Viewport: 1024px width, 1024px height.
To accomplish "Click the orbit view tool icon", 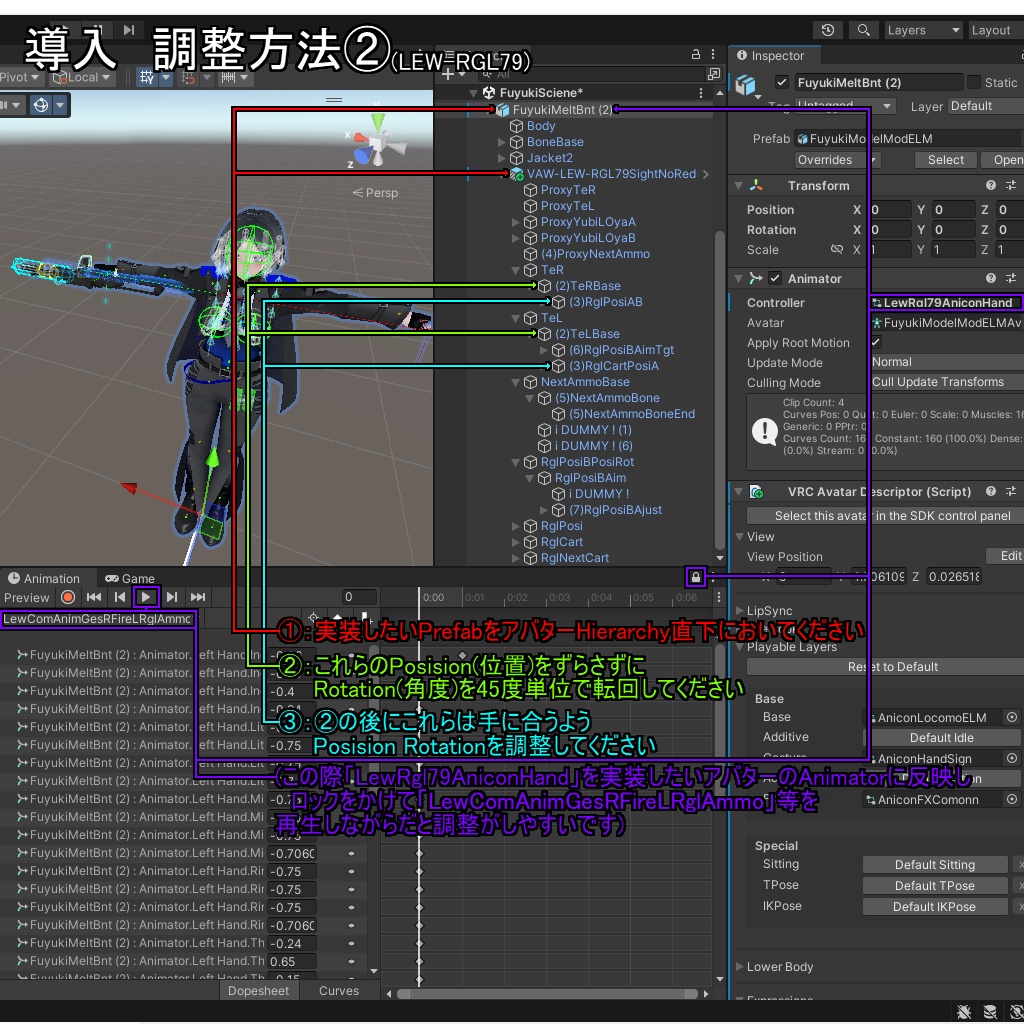I will 41,104.
